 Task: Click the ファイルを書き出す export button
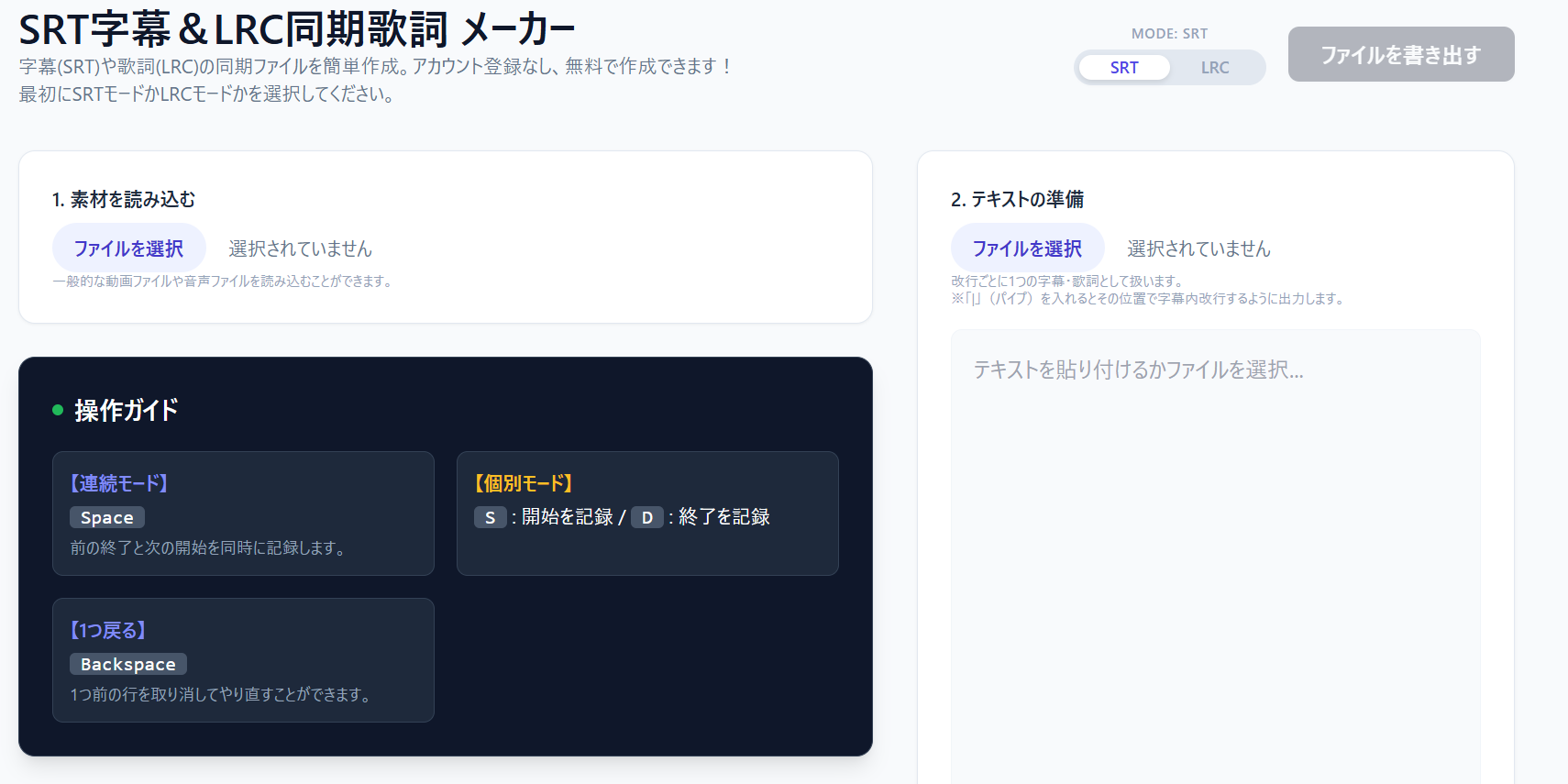coord(1401,54)
